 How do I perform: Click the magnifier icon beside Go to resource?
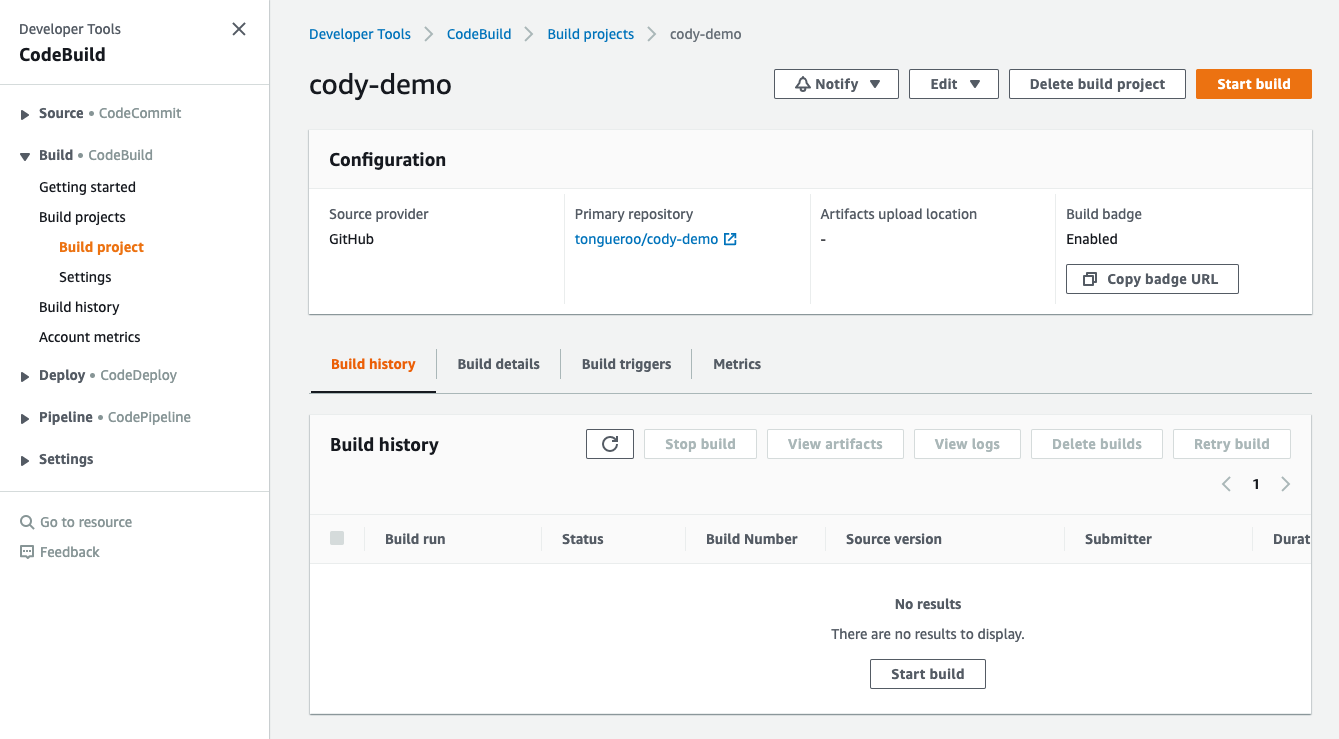coord(27,522)
